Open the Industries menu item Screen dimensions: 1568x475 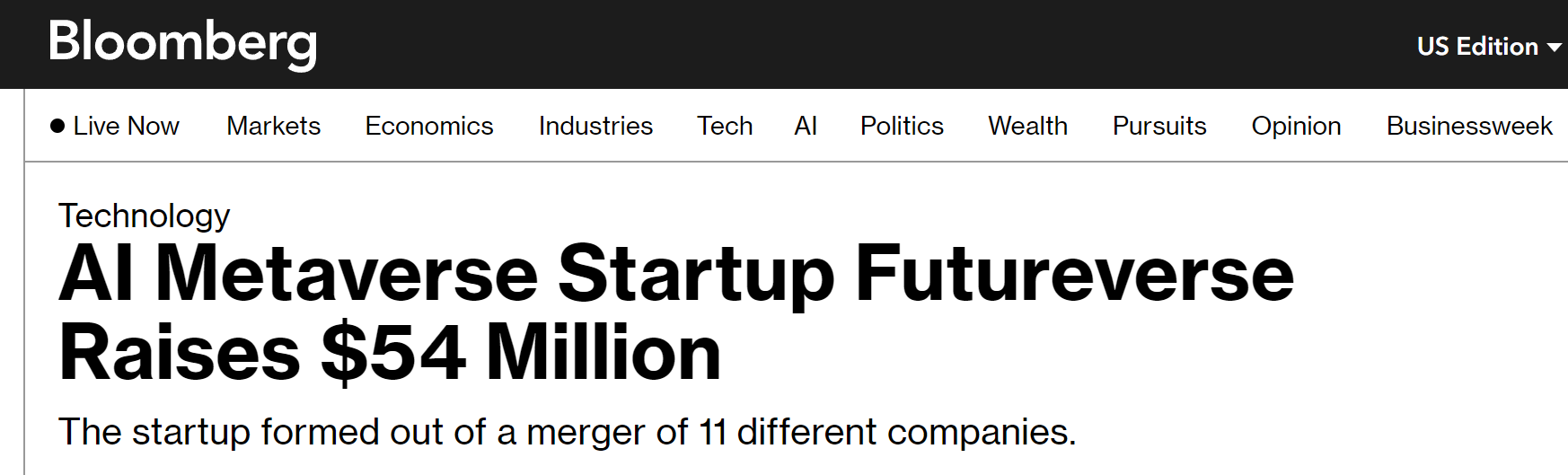pos(595,126)
